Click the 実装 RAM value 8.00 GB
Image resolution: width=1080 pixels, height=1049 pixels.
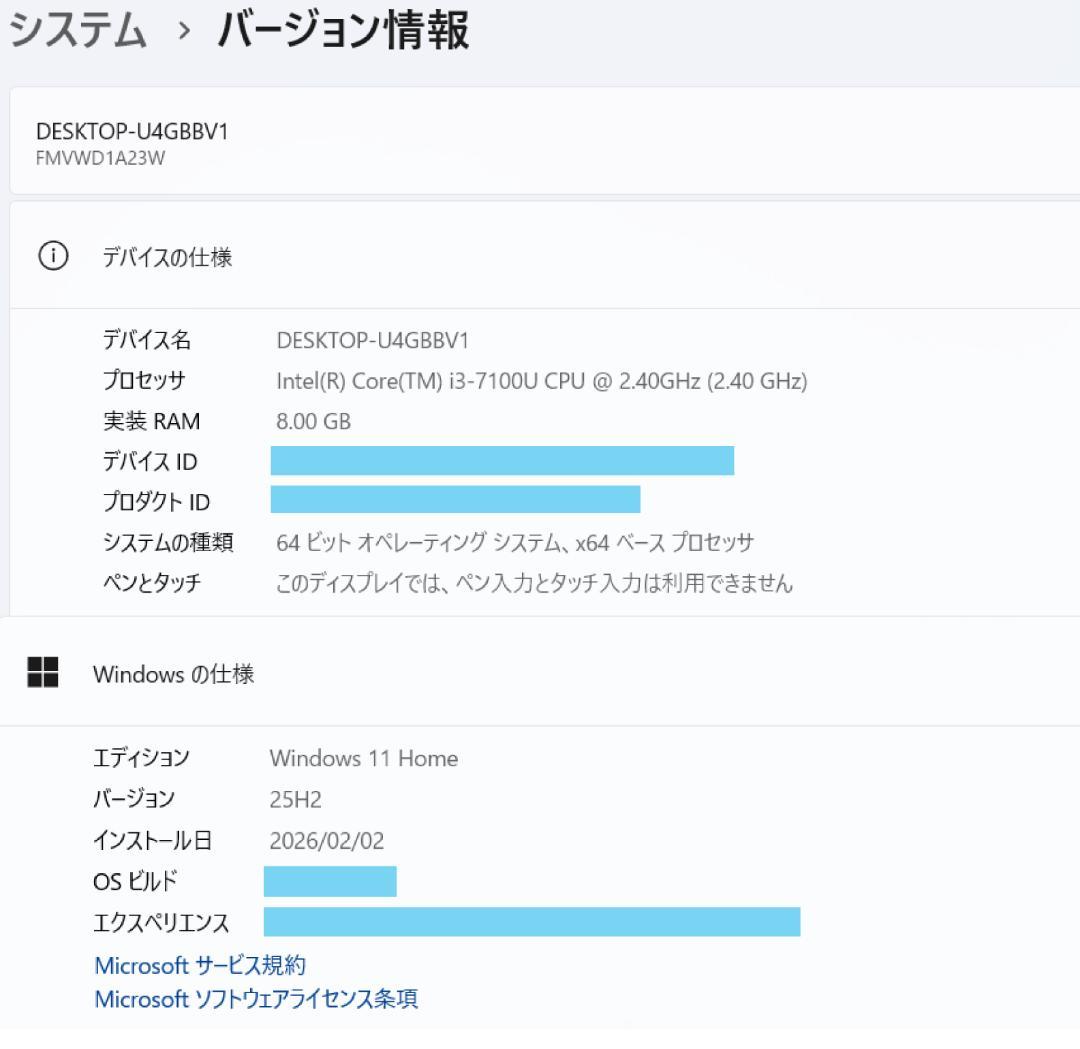[313, 421]
